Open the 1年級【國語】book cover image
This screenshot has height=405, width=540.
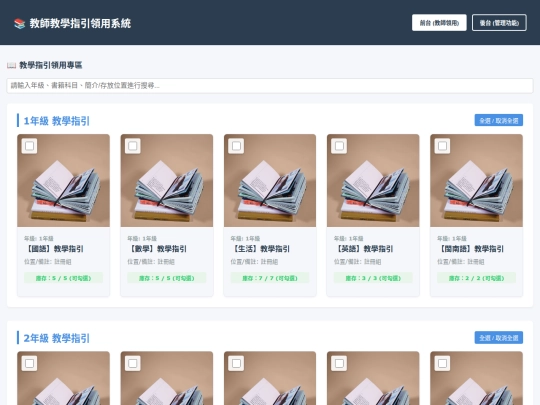tap(63, 180)
